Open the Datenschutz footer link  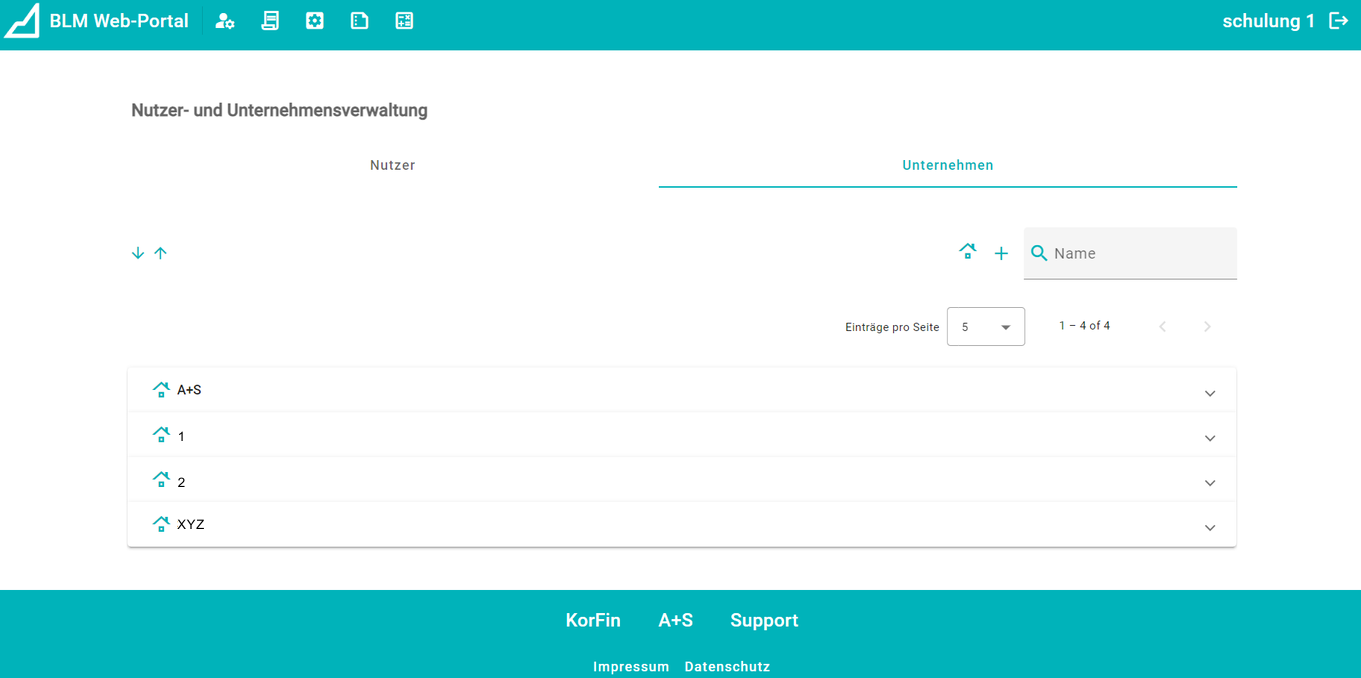pyautogui.click(x=727, y=666)
